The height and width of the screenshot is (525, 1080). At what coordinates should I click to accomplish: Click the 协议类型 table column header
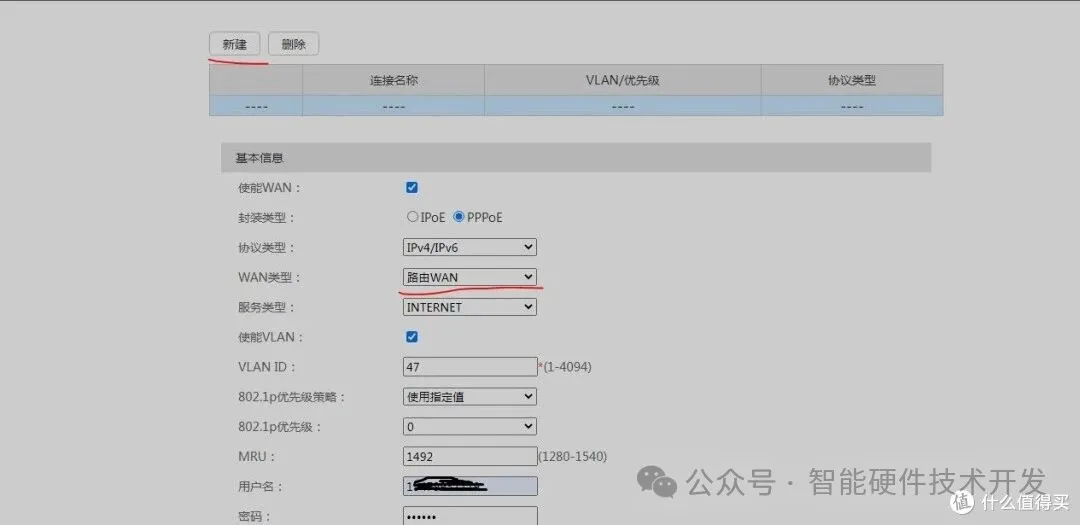click(851, 80)
